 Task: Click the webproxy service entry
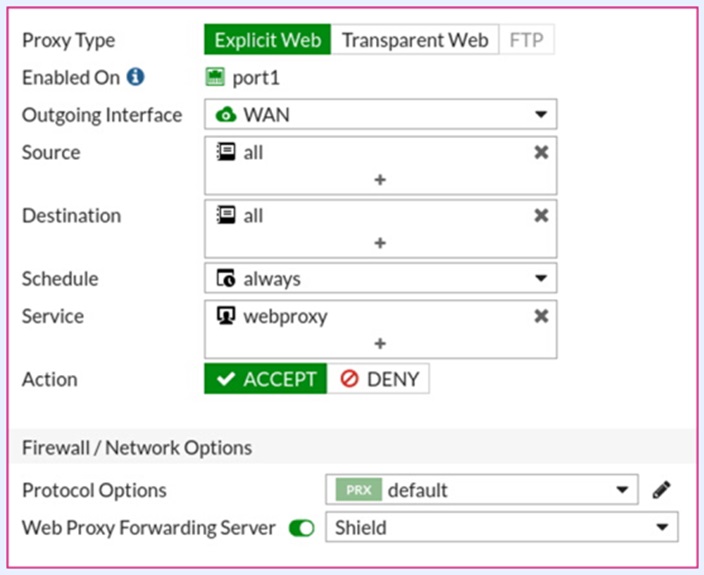pyautogui.click(x=285, y=316)
